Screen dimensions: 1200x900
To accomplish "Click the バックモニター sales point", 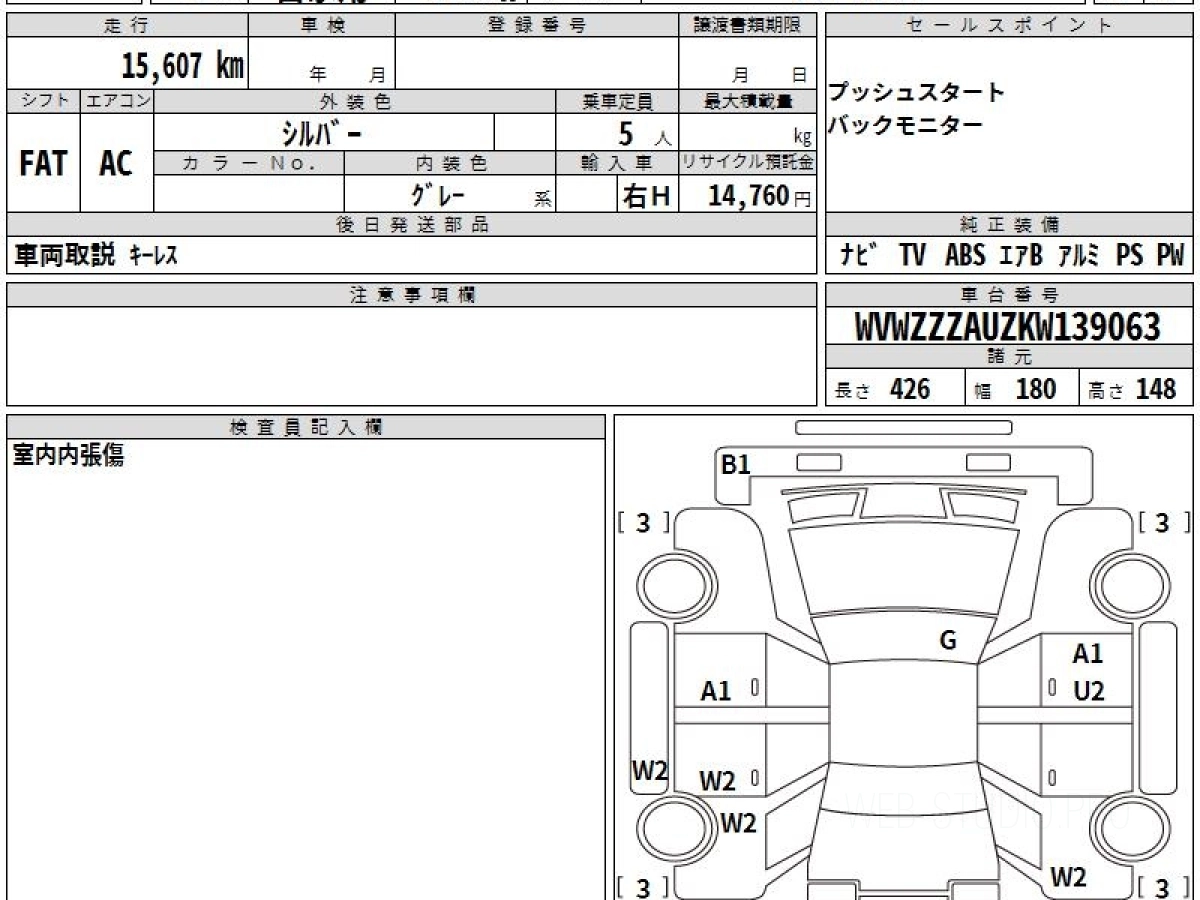I will click(x=905, y=125).
